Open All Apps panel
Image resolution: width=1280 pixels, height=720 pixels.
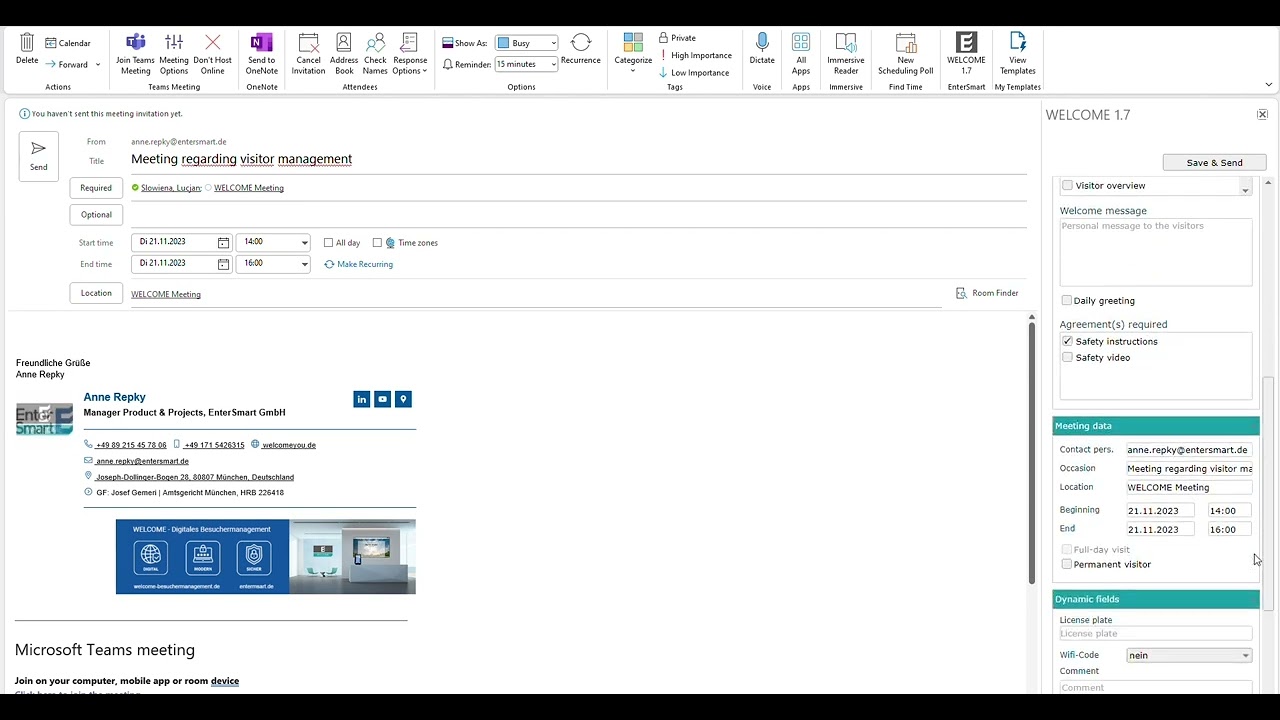point(801,53)
